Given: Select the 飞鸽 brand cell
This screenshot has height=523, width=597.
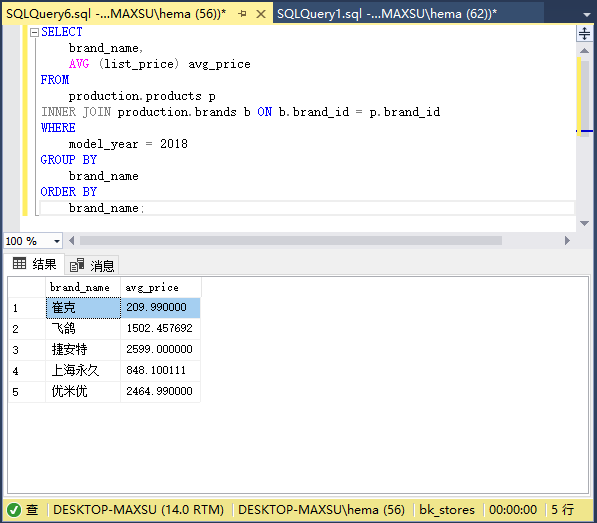Looking at the screenshot, I should tap(83, 329).
